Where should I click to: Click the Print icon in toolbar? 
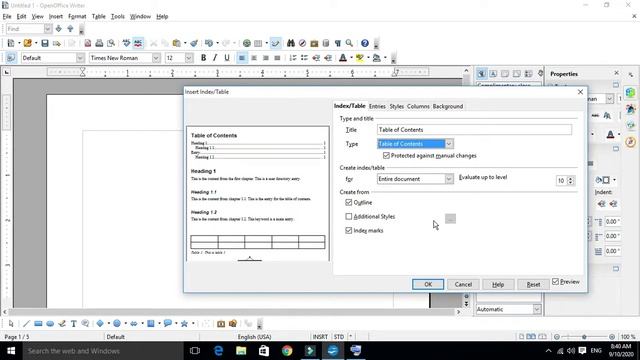point(99,43)
